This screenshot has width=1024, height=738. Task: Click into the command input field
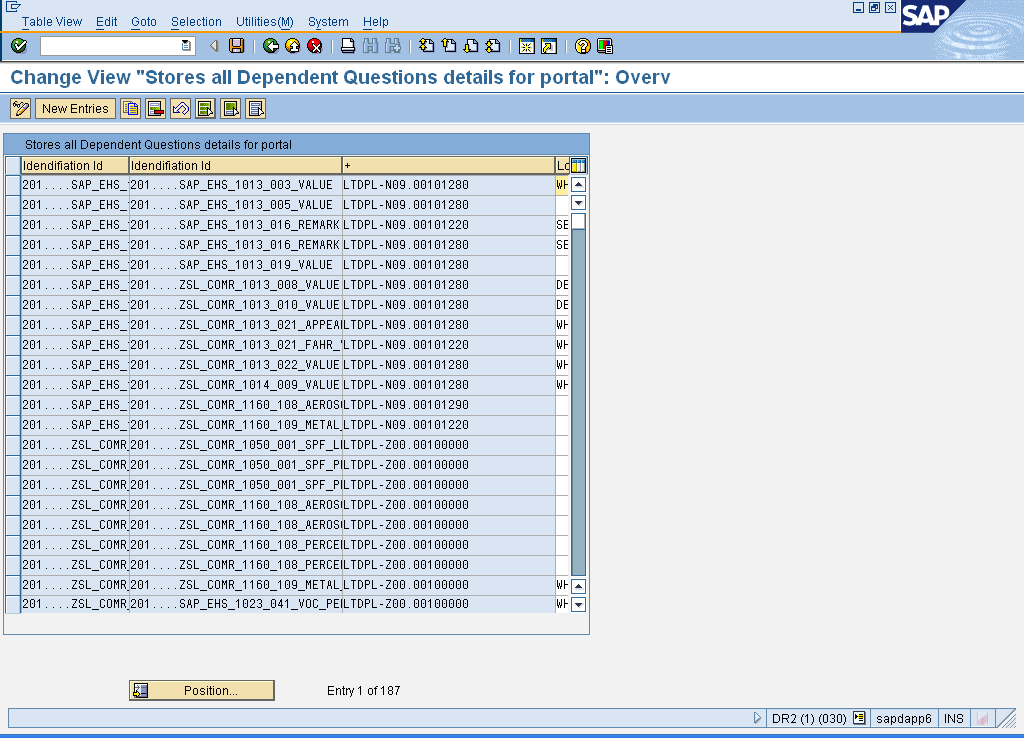click(x=110, y=46)
